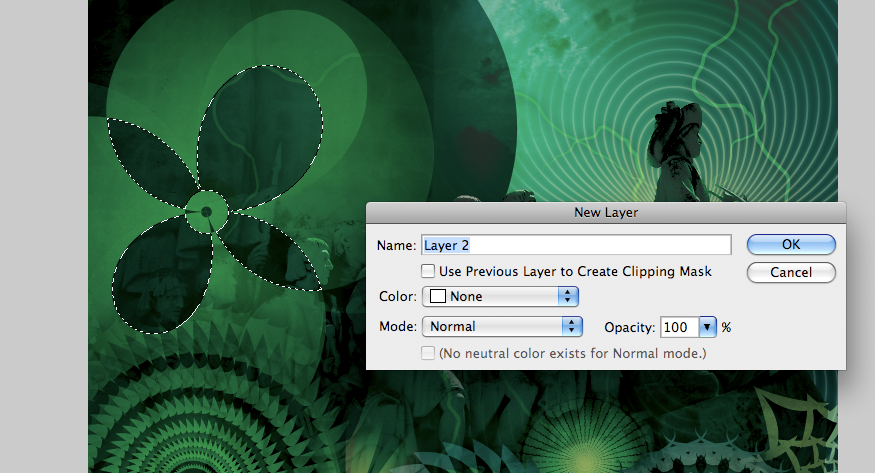875x473 pixels.
Task: Click the layer Name field
Action: (x=576, y=245)
